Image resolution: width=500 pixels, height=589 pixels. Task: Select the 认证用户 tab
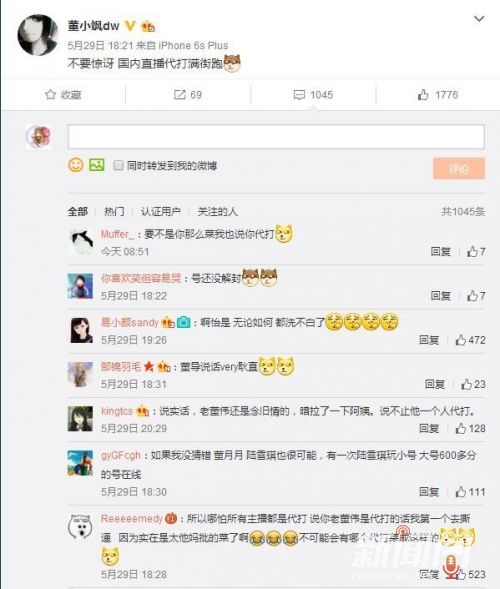coord(161,211)
